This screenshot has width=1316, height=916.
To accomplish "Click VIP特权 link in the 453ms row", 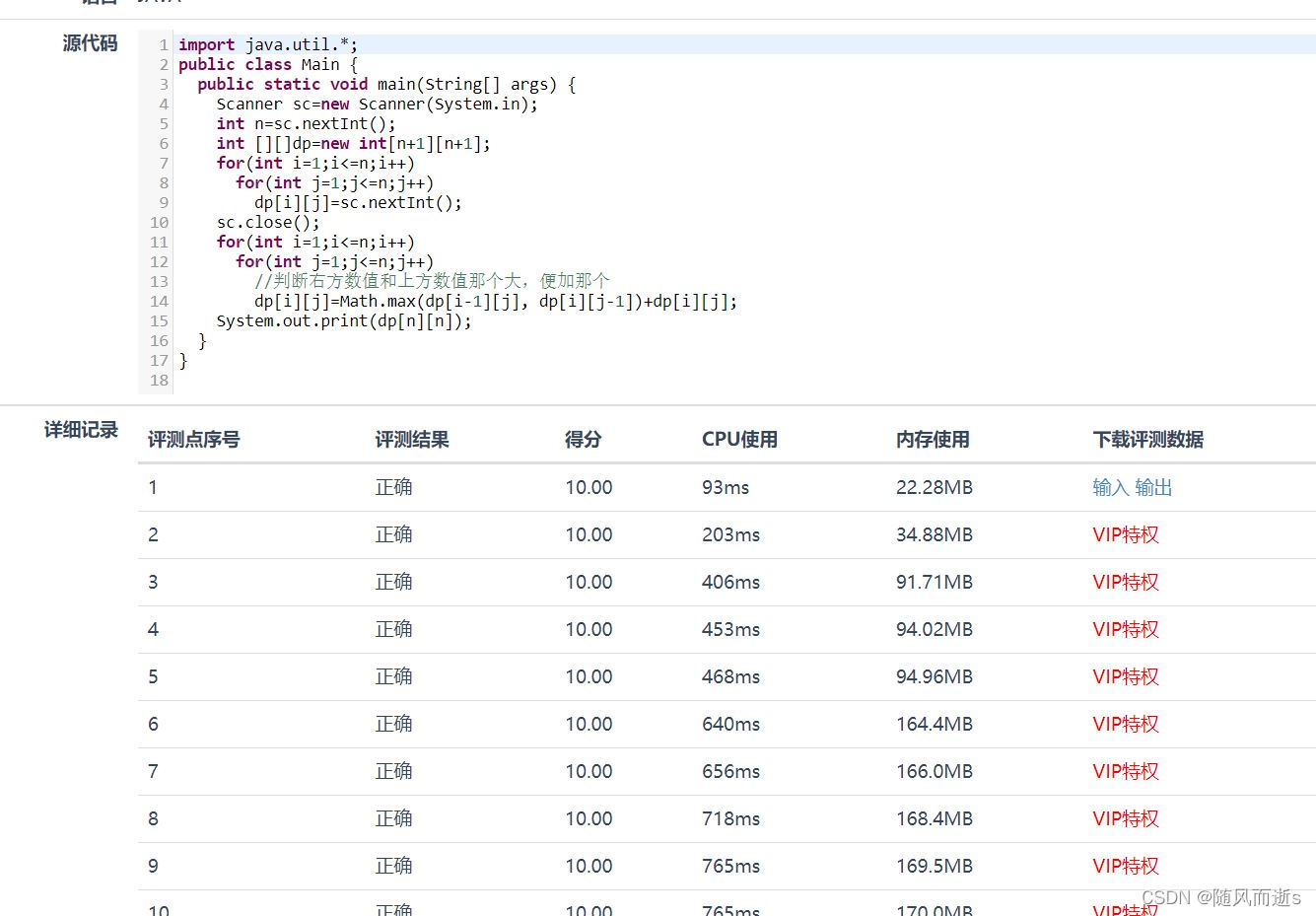I will point(1126,629).
